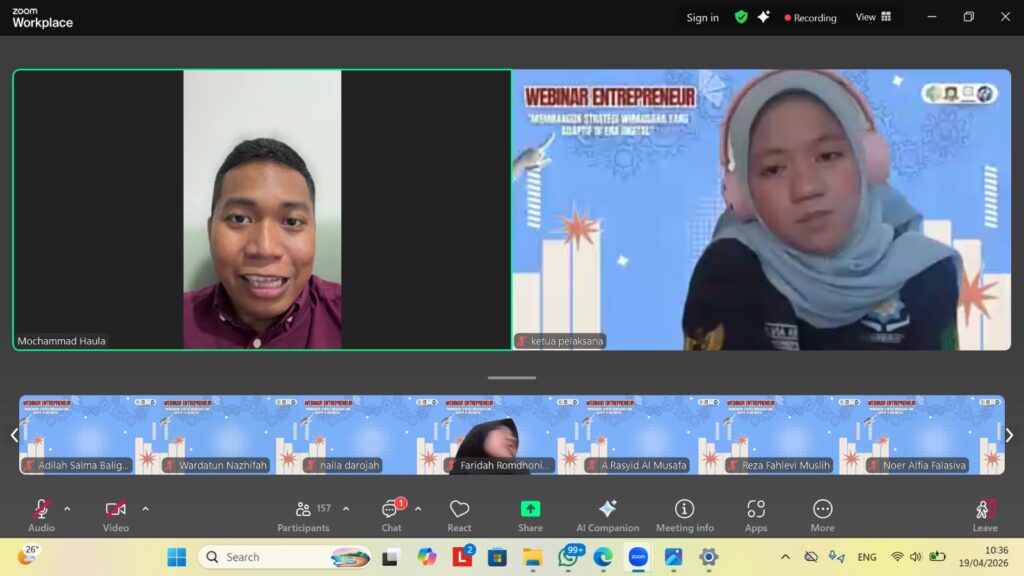This screenshot has height=576, width=1024.
Task: Open the View layout dropdown
Action: tap(873, 17)
